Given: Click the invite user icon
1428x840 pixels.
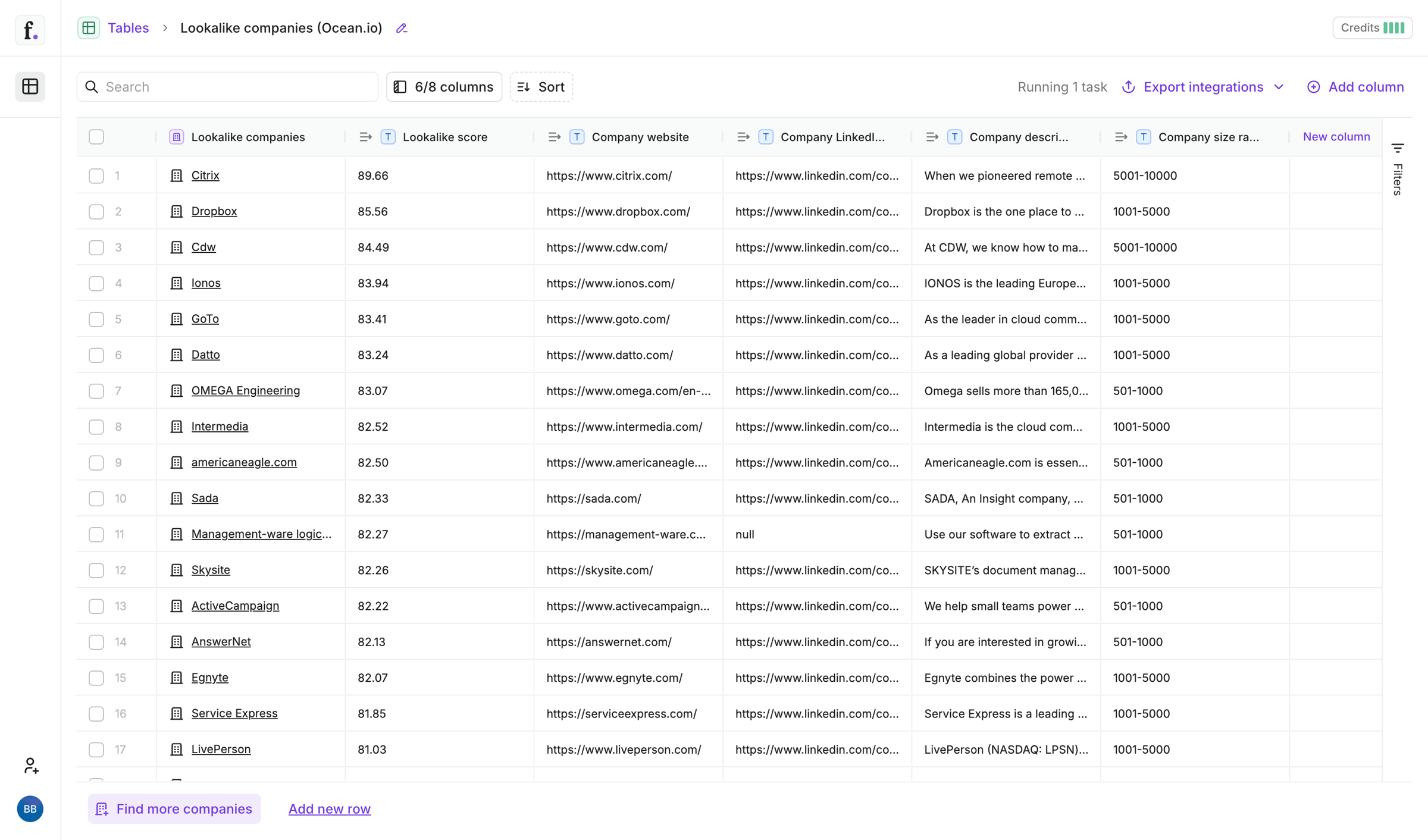Looking at the screenshot, I should tap(30, 765).
